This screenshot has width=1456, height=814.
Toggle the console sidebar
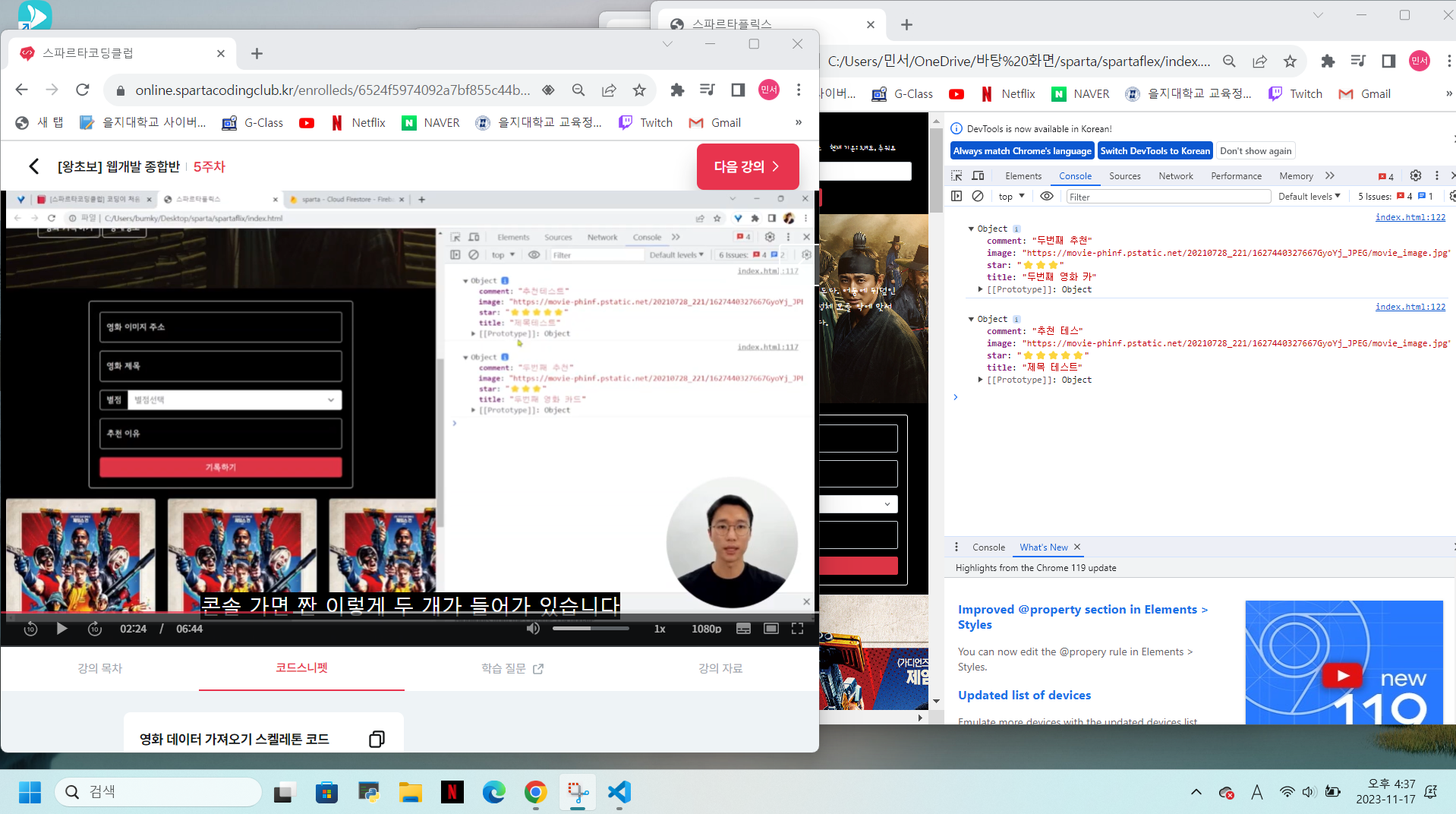coord(956,196)
